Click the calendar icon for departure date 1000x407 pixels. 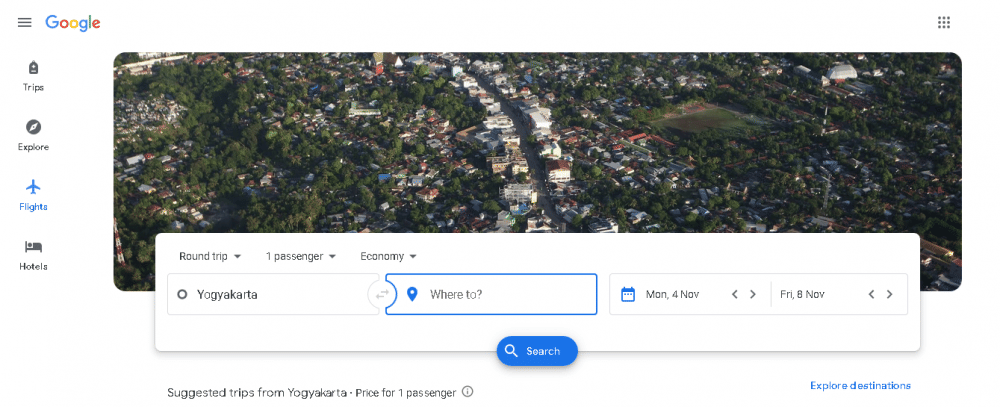628,294
